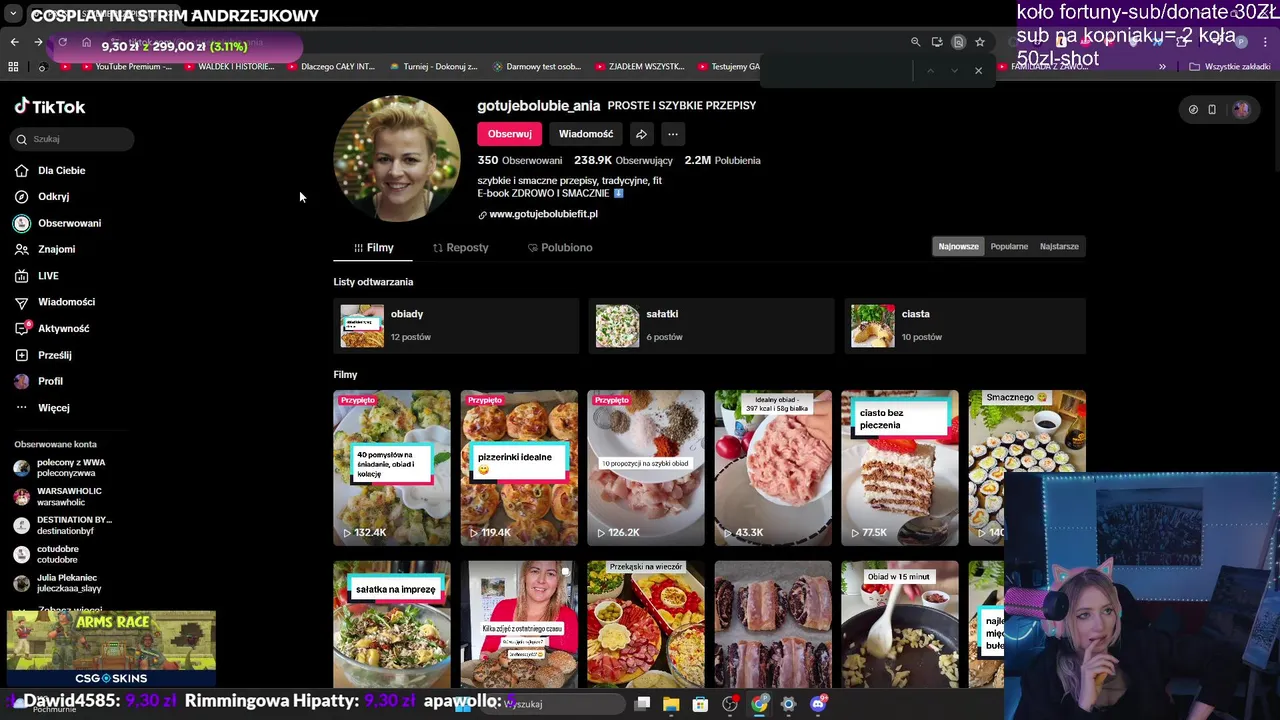Click the Wiadomość button on profile
This screenshot has height=720, width=1280.
coord(586,134)
